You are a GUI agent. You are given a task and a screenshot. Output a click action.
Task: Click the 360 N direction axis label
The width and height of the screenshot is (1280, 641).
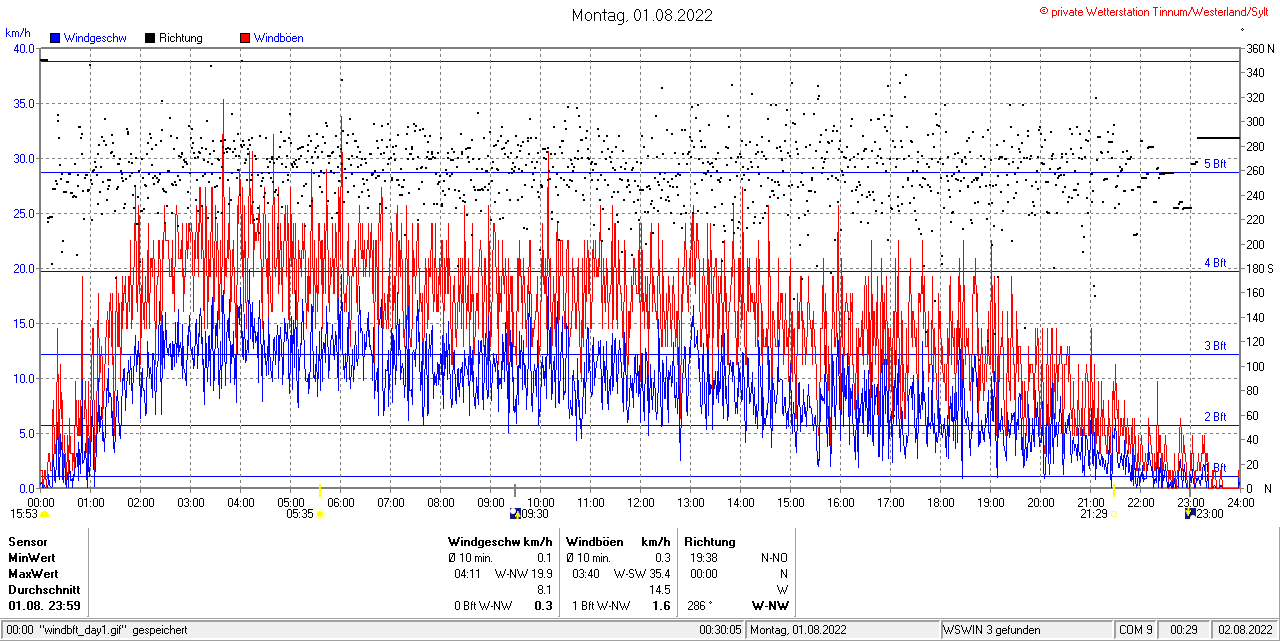[1260, 48]
